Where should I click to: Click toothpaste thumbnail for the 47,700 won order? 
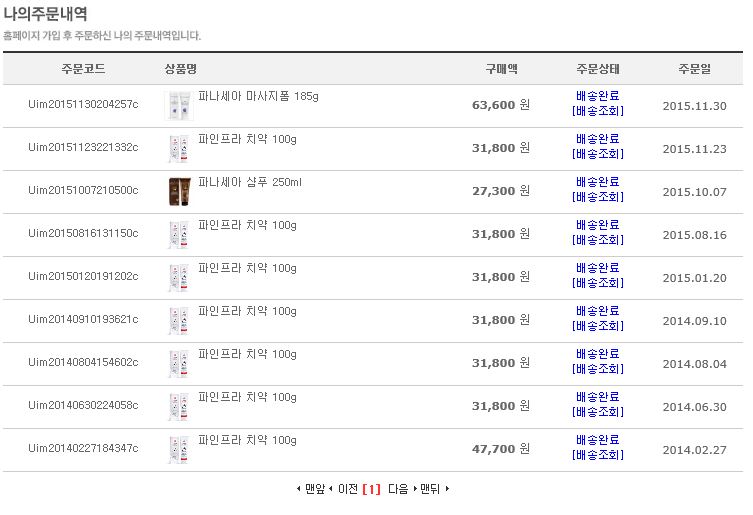pyautogui.click(x=179, y=449)
